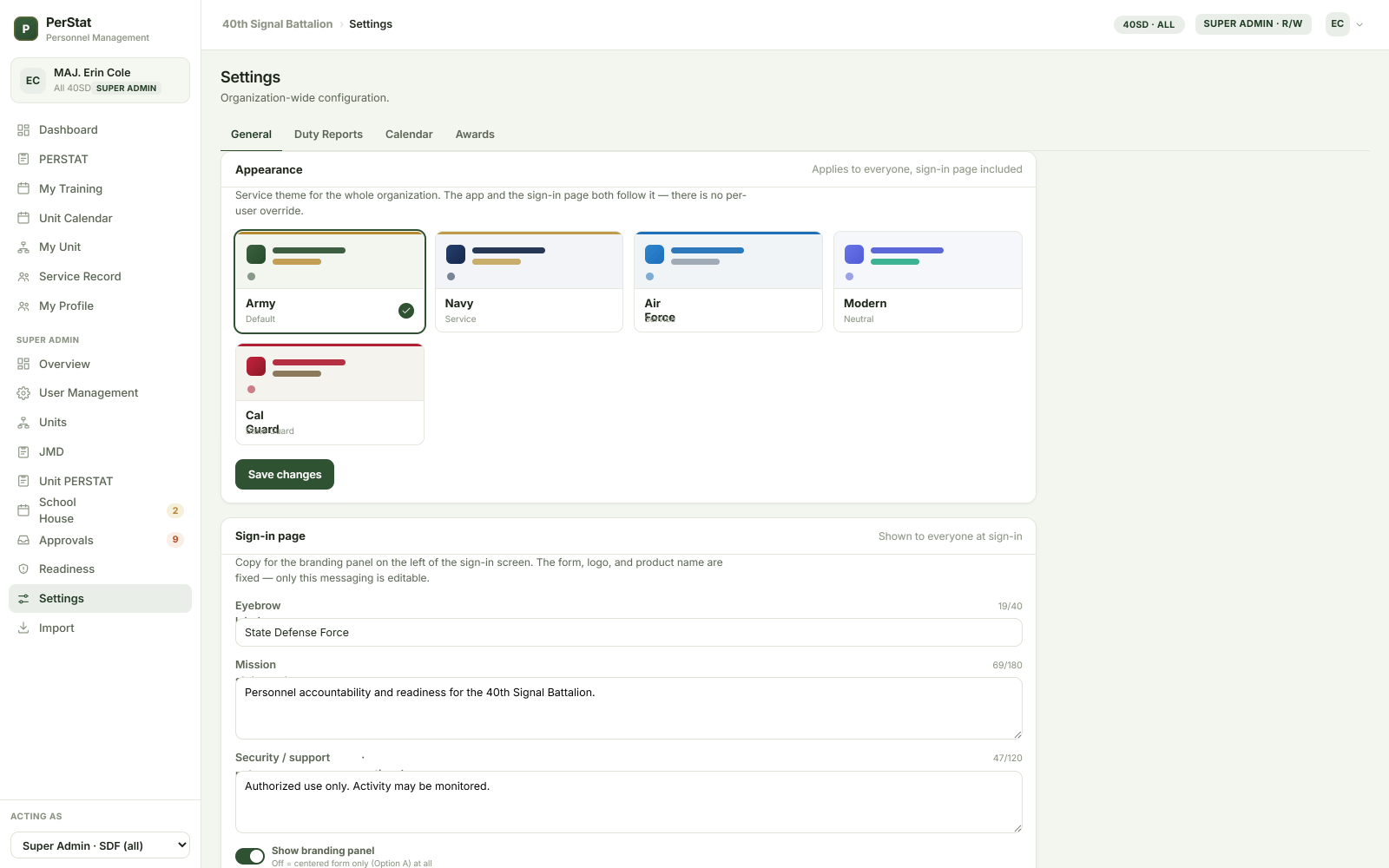This screenshot has height=868, width=1389.
Task: Click into the Mission textarea
Action: tap(629, 708)
